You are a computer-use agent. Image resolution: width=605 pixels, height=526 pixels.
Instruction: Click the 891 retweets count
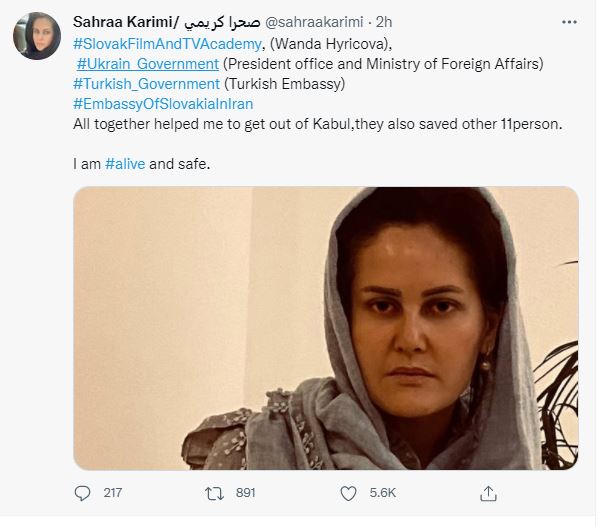[x=244, y=493]
